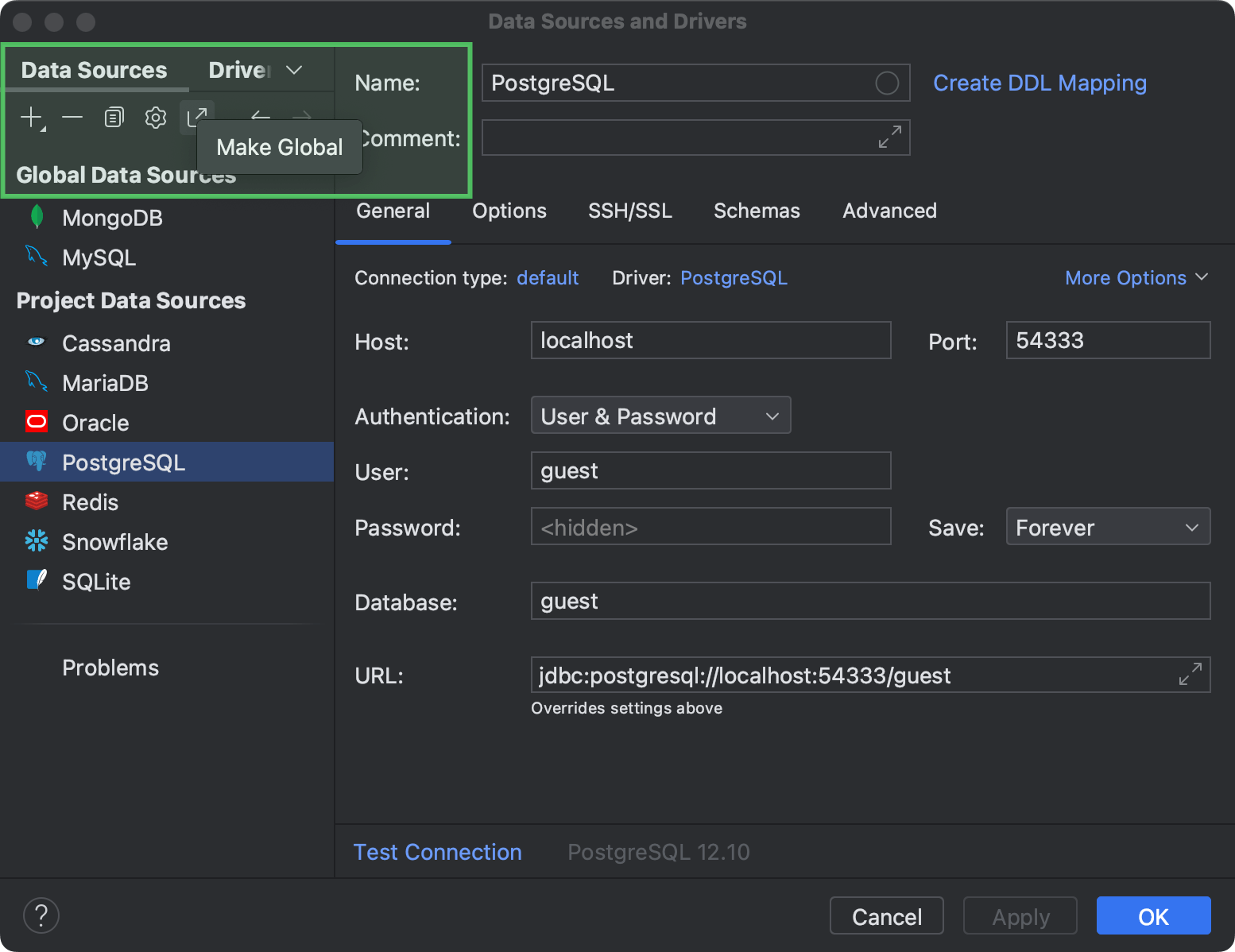Screen dimensions: 1235x952
Task: Expand More Options
Action: (x=1136, y=277)
